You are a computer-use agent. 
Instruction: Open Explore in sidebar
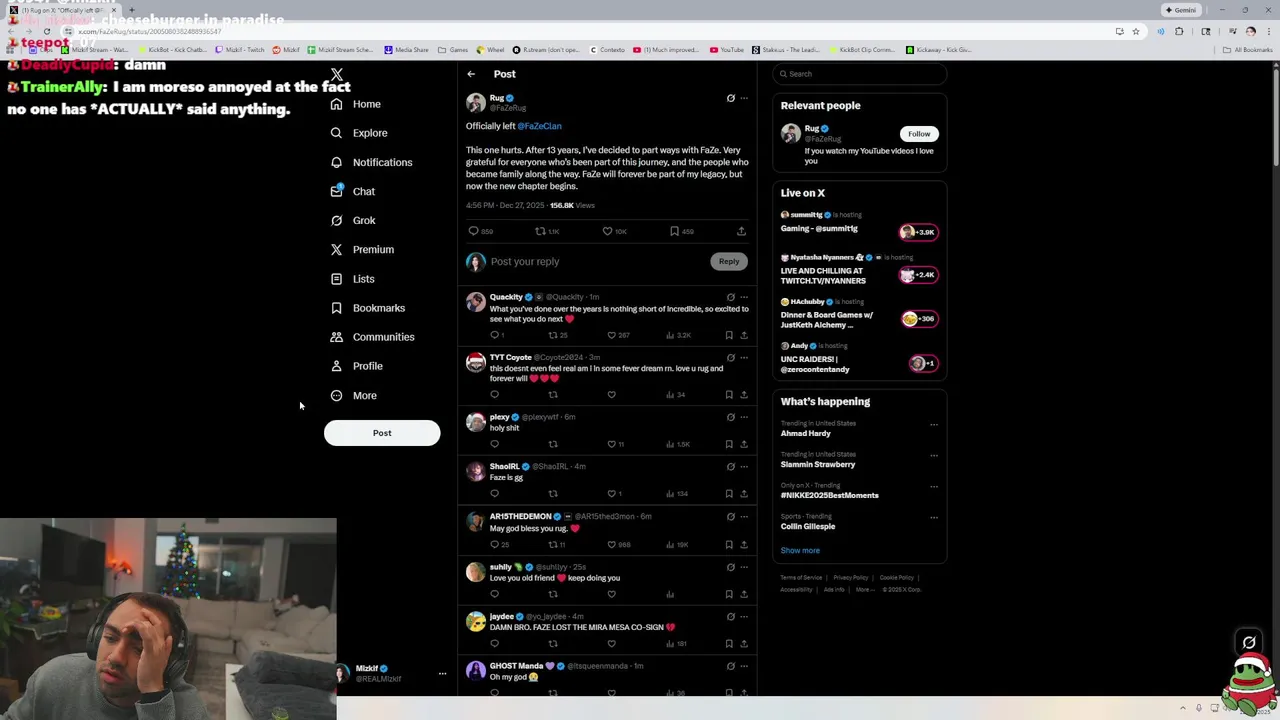358,133
